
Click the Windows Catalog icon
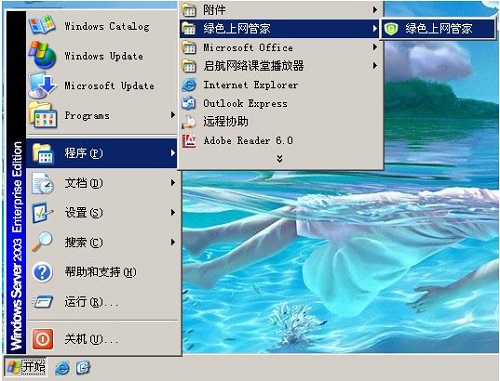42,25
